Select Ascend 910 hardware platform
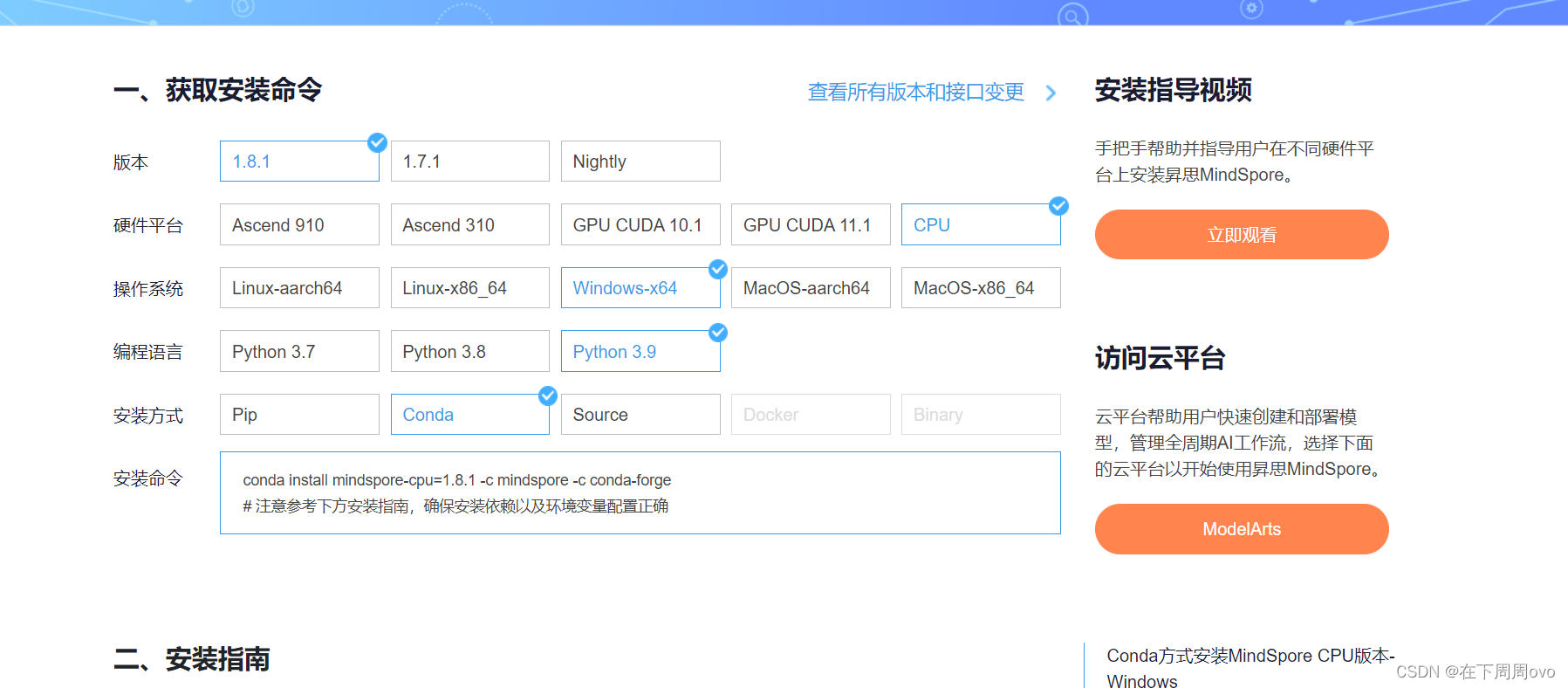 (x=299, y=224)
